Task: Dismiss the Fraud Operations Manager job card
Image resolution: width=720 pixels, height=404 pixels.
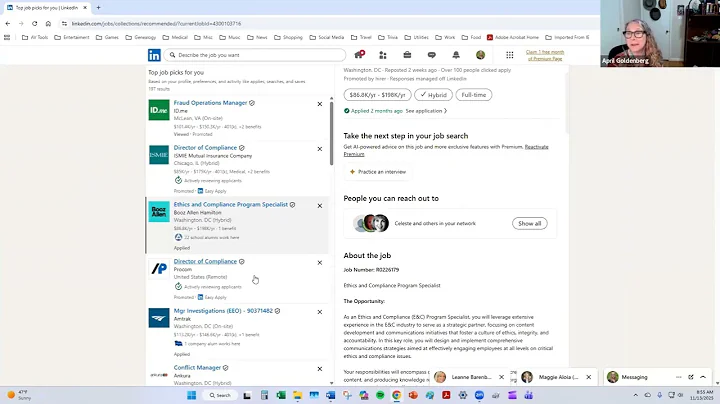Action: (x=320, y=104)
